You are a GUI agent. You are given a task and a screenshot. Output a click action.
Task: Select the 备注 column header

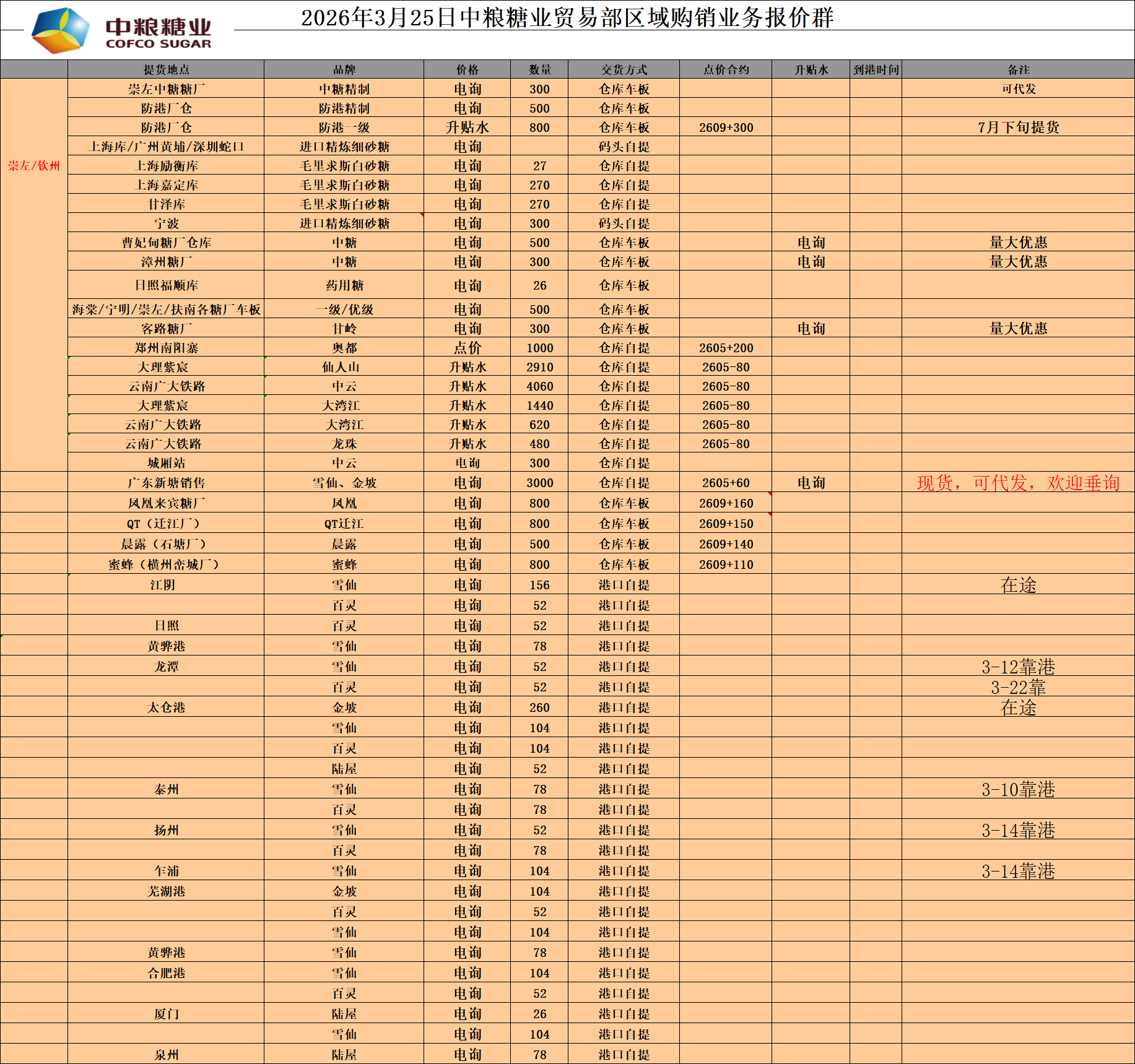click(1018, 69)
